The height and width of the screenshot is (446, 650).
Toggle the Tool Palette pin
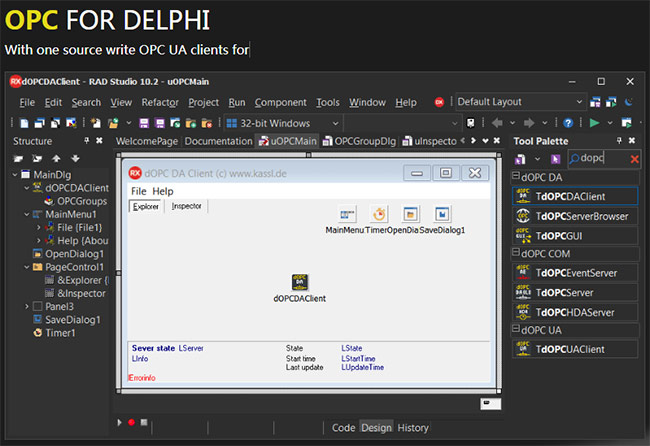click(619, 141)
